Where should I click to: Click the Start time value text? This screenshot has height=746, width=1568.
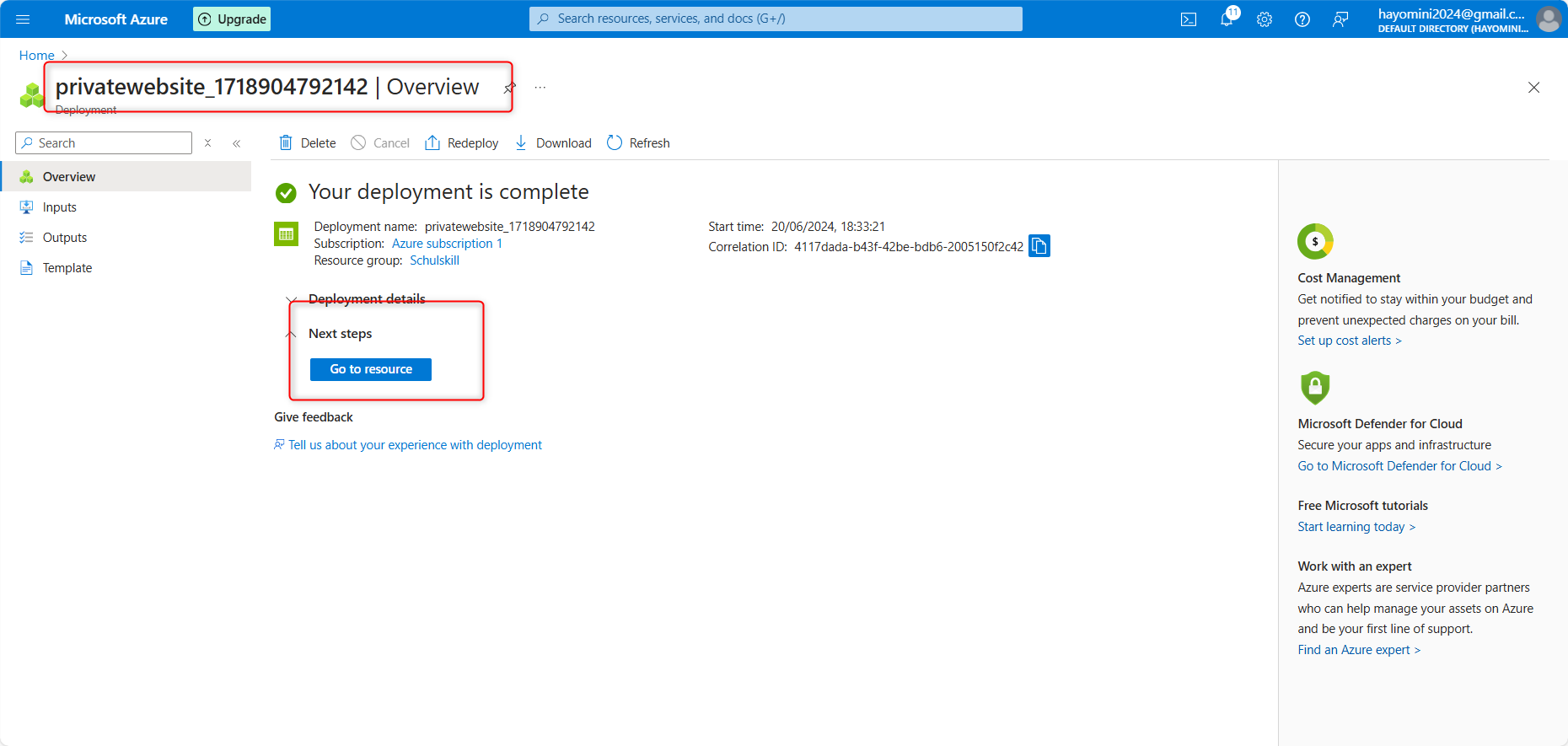tap(828, 227)
